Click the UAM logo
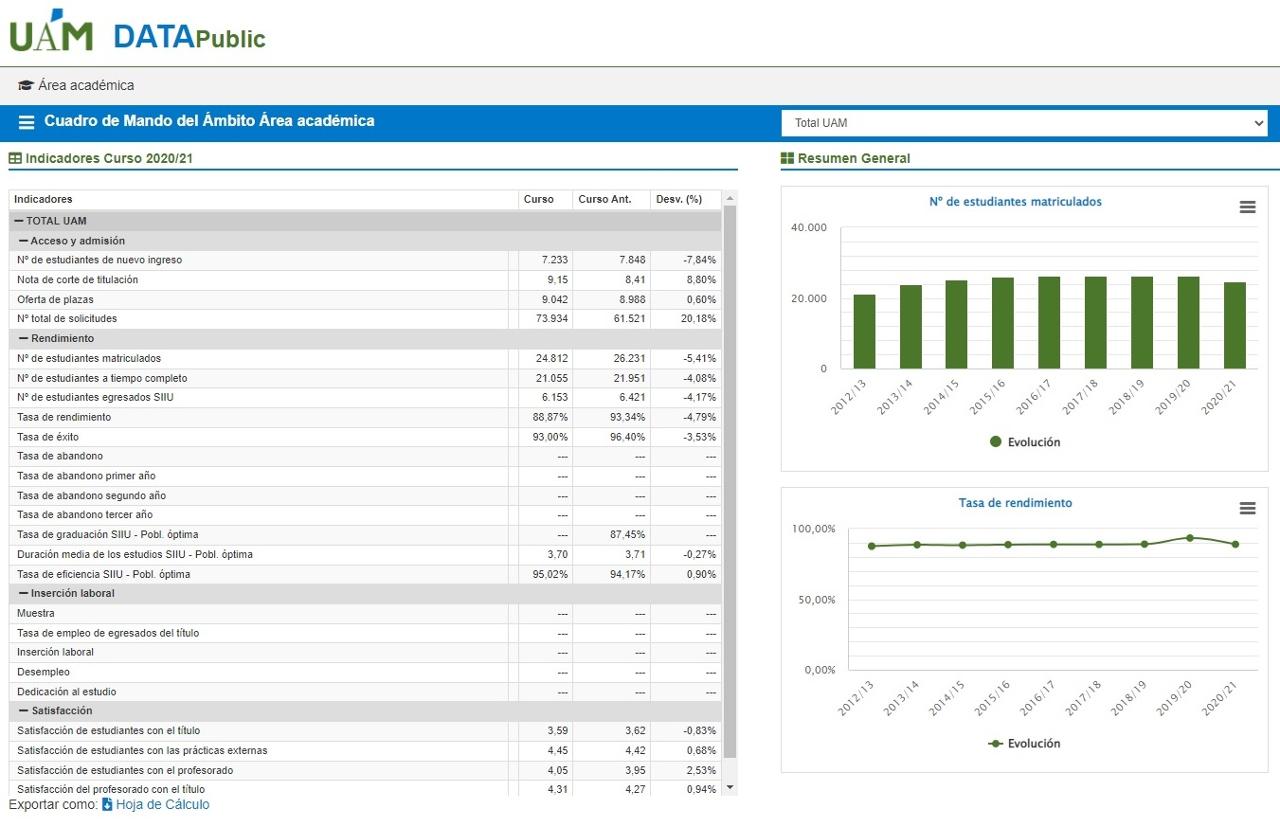1280x827 pixels. click(x=51, y=32)
